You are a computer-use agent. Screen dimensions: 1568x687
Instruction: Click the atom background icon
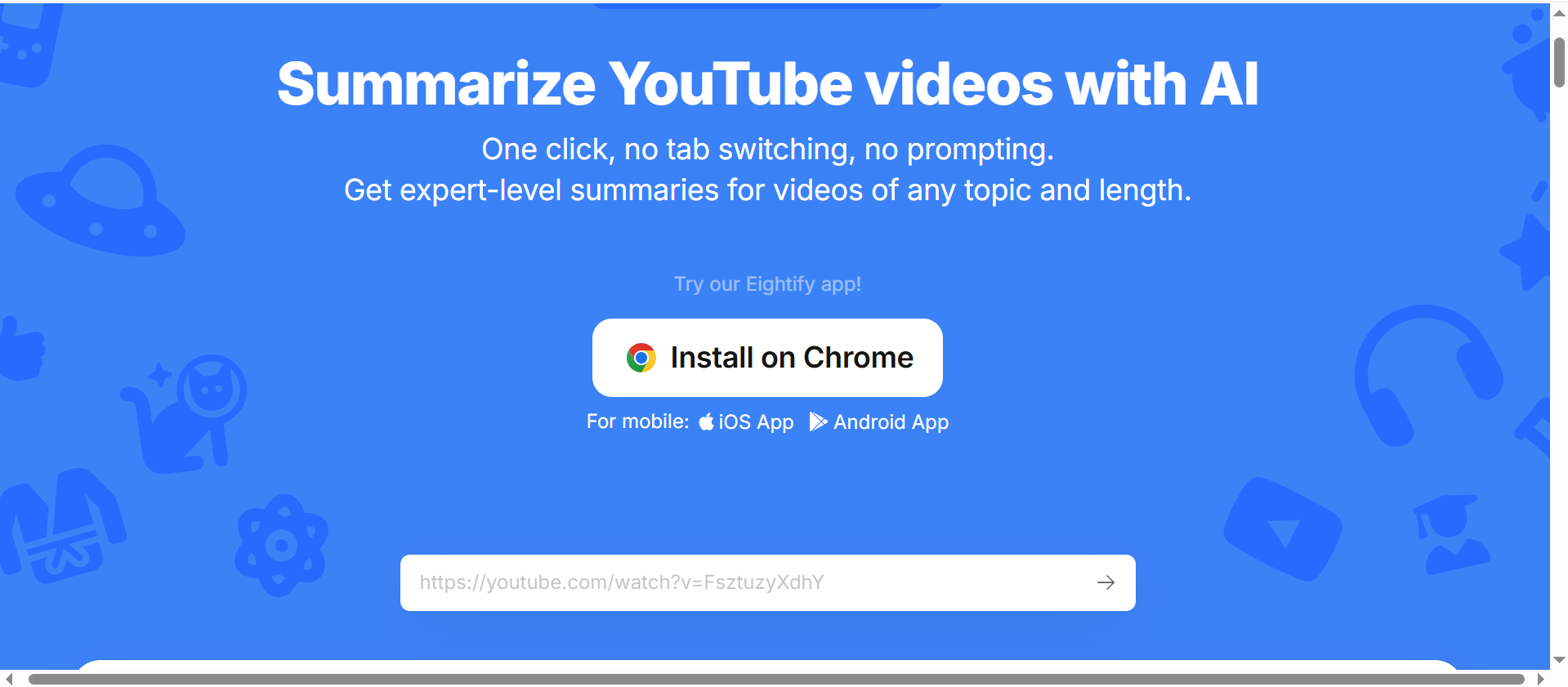coord(281,545)
